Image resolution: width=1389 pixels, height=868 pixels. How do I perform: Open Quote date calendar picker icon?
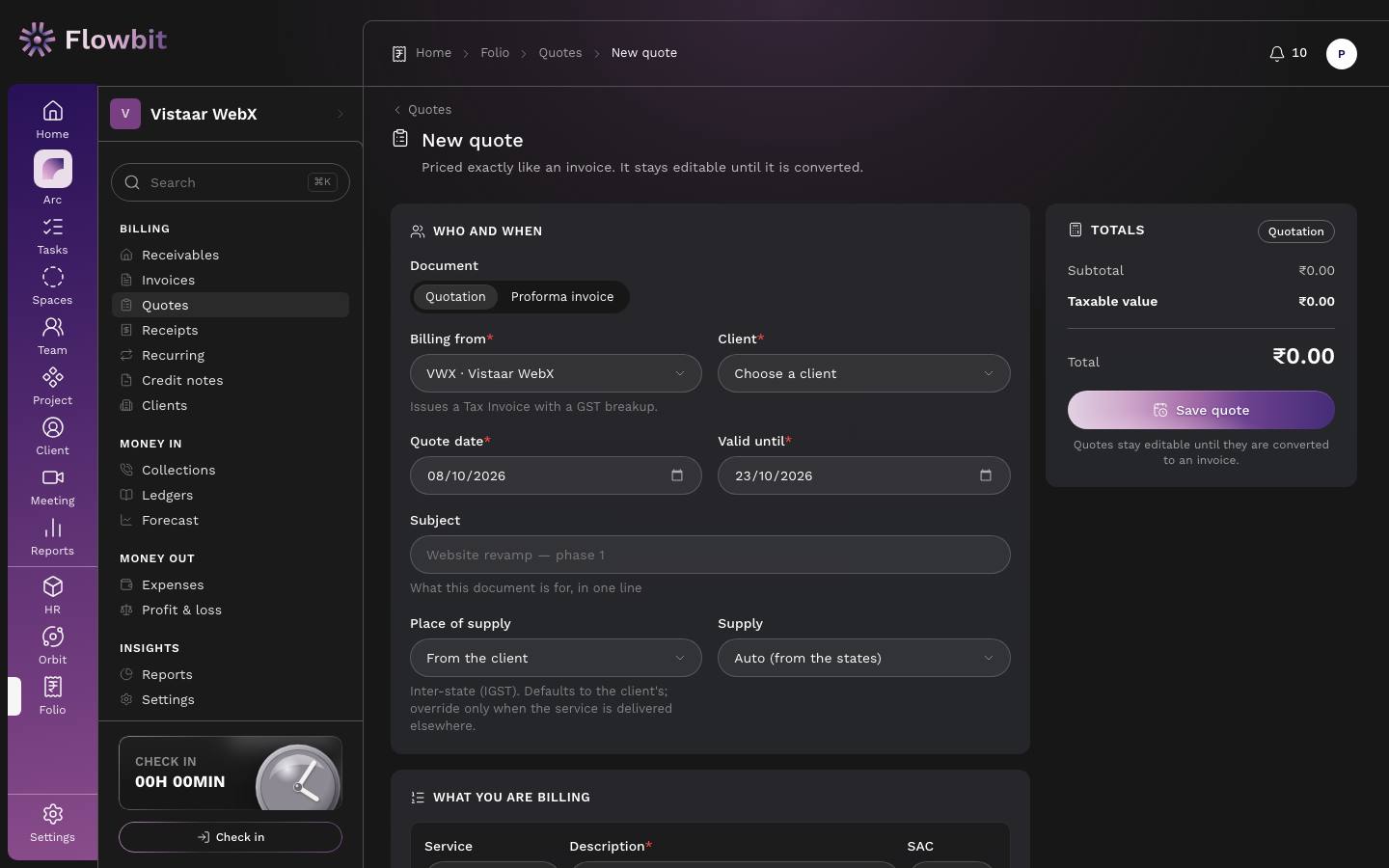point(677,475)
